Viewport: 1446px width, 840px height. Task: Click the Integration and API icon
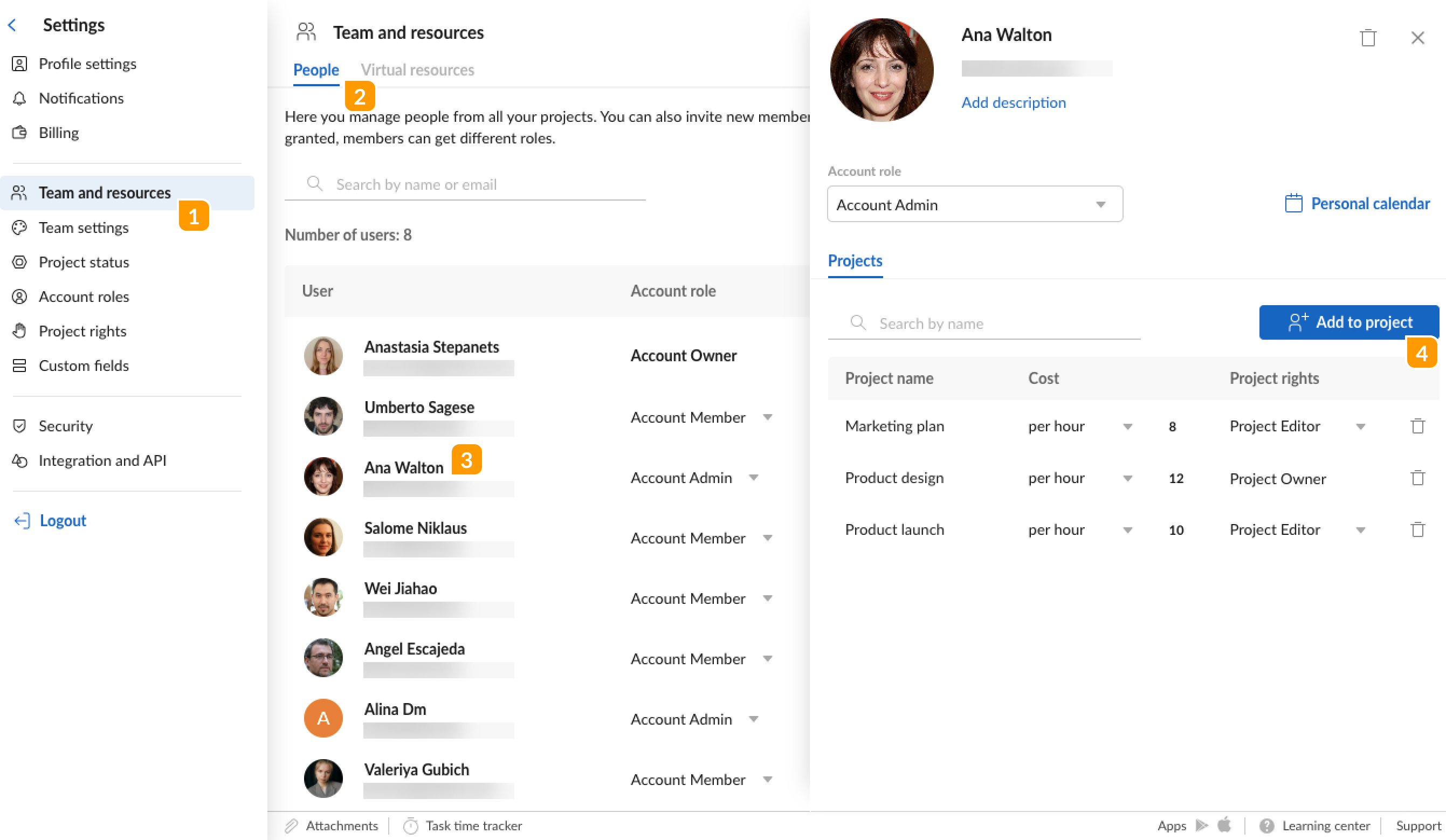coord(20,460)
